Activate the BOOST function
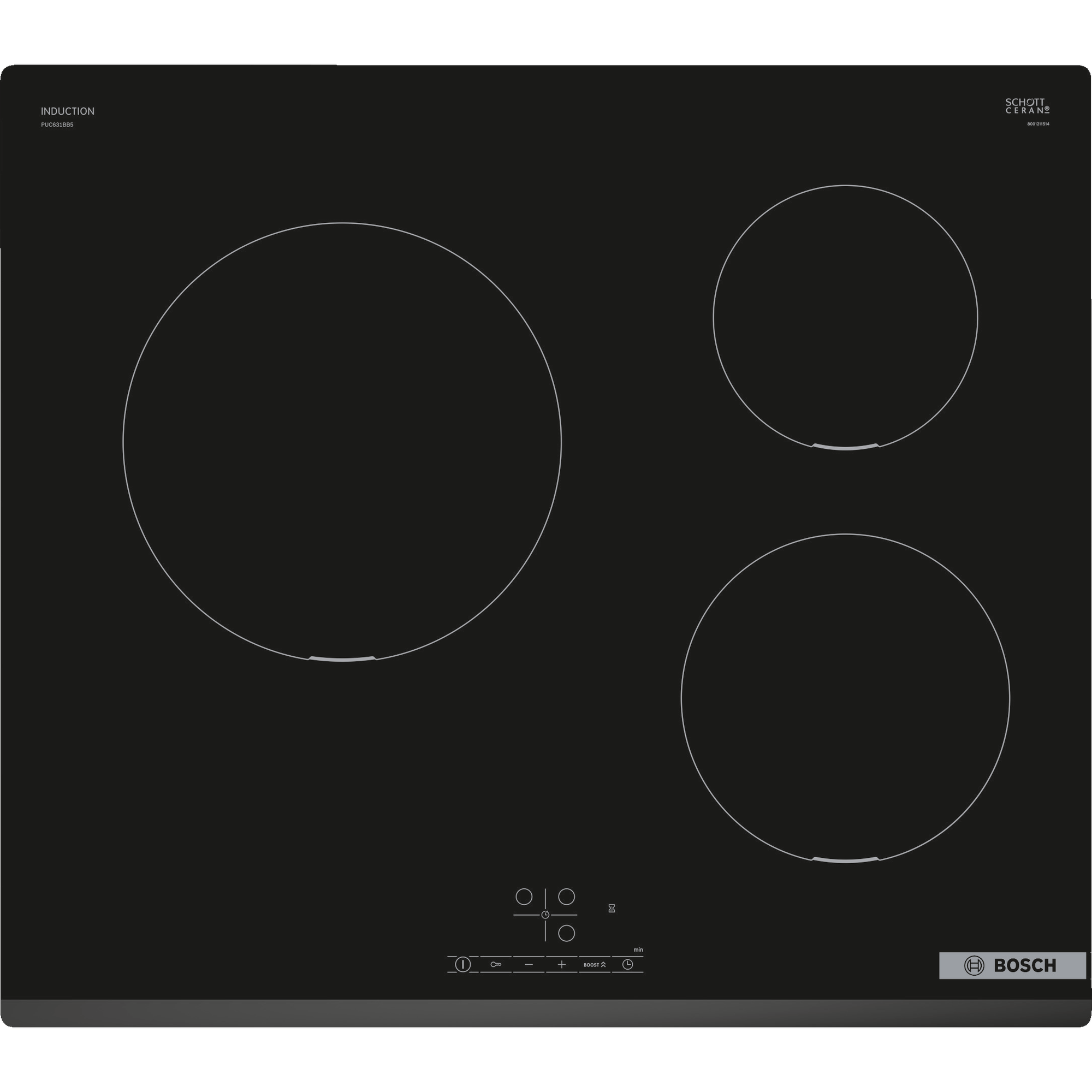 [594, 964]
